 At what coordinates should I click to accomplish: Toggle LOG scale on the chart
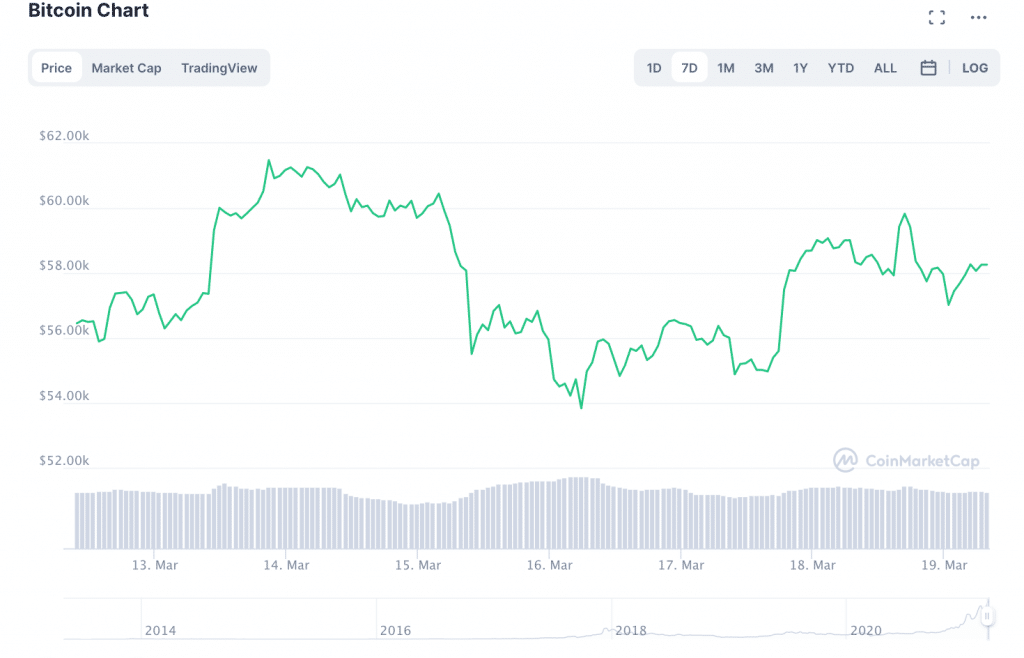coord(975,68)
